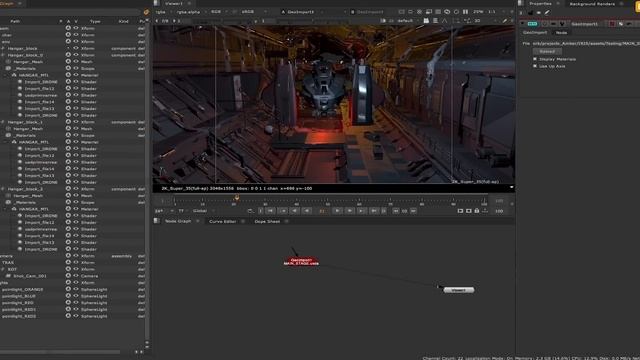Toggle visibility eye for Hangar_block_0

point(76,55)
